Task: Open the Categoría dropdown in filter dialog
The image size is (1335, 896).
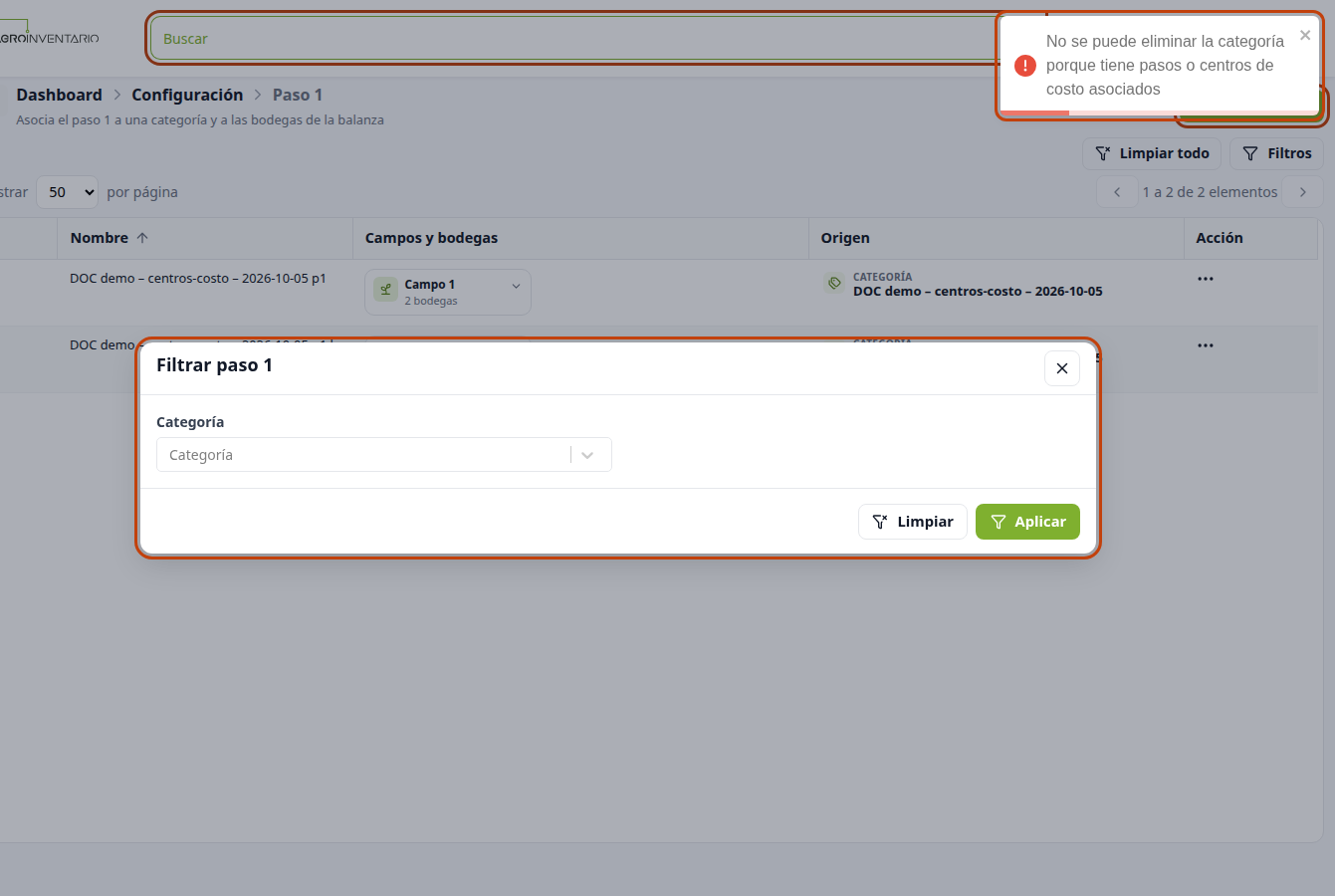Action: coord(384,455)
